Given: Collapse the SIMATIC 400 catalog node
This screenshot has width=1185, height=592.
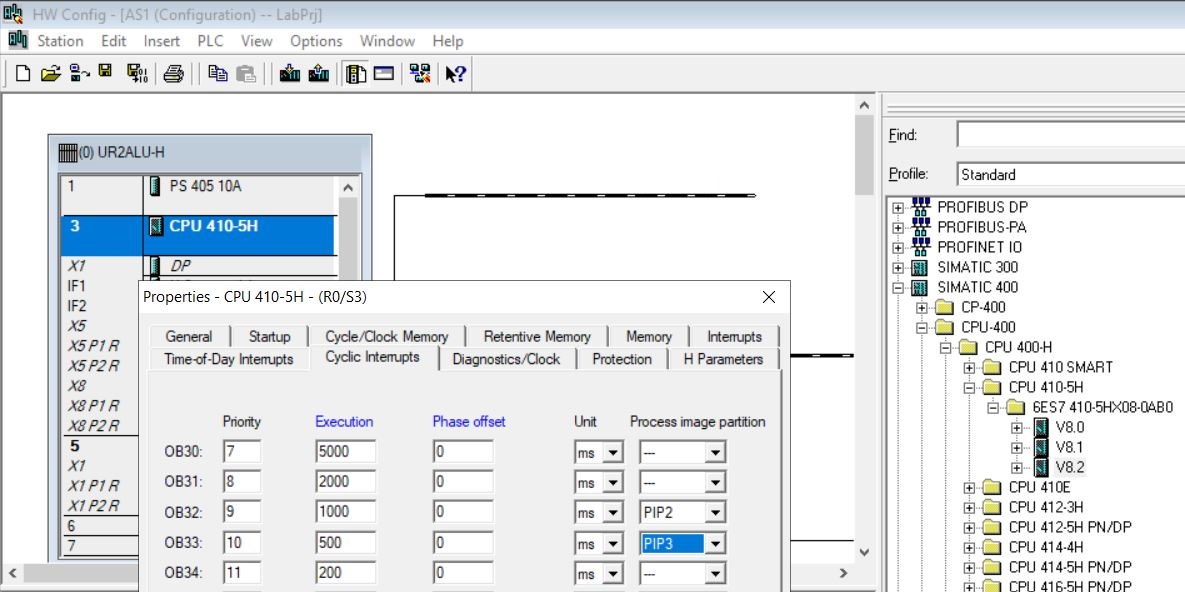Looking at the screenshot, I should pyautogui.click(x=898, y=287).
